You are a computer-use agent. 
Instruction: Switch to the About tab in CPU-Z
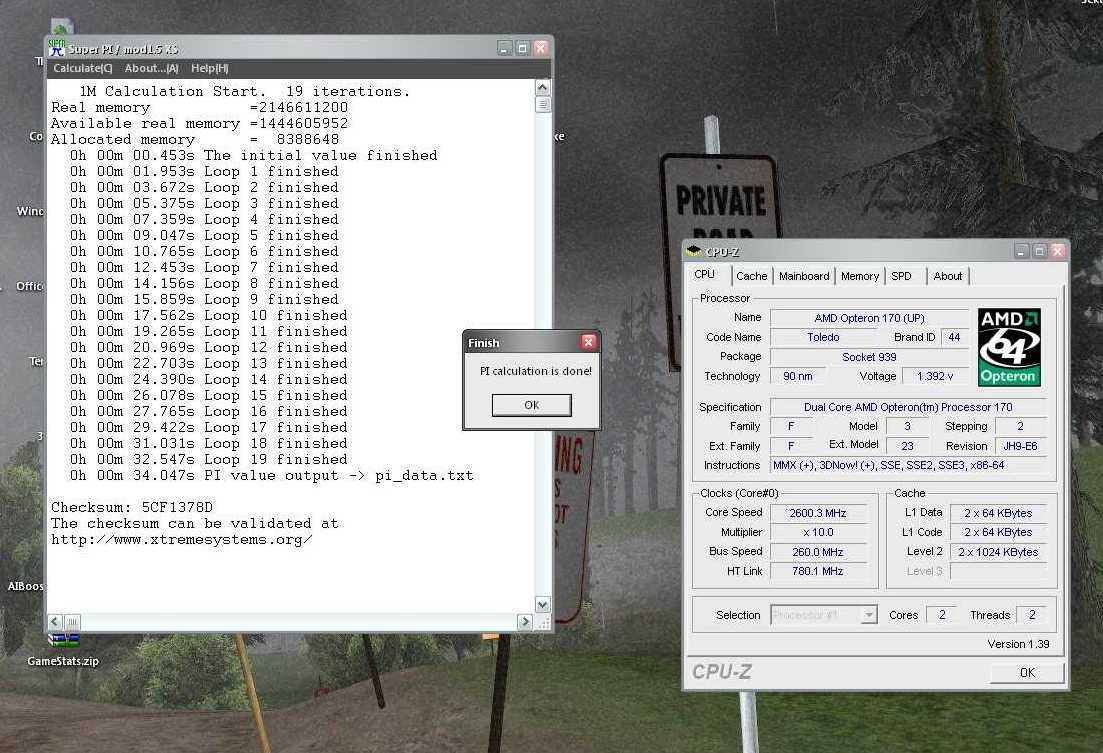click(x=948, y=276)
